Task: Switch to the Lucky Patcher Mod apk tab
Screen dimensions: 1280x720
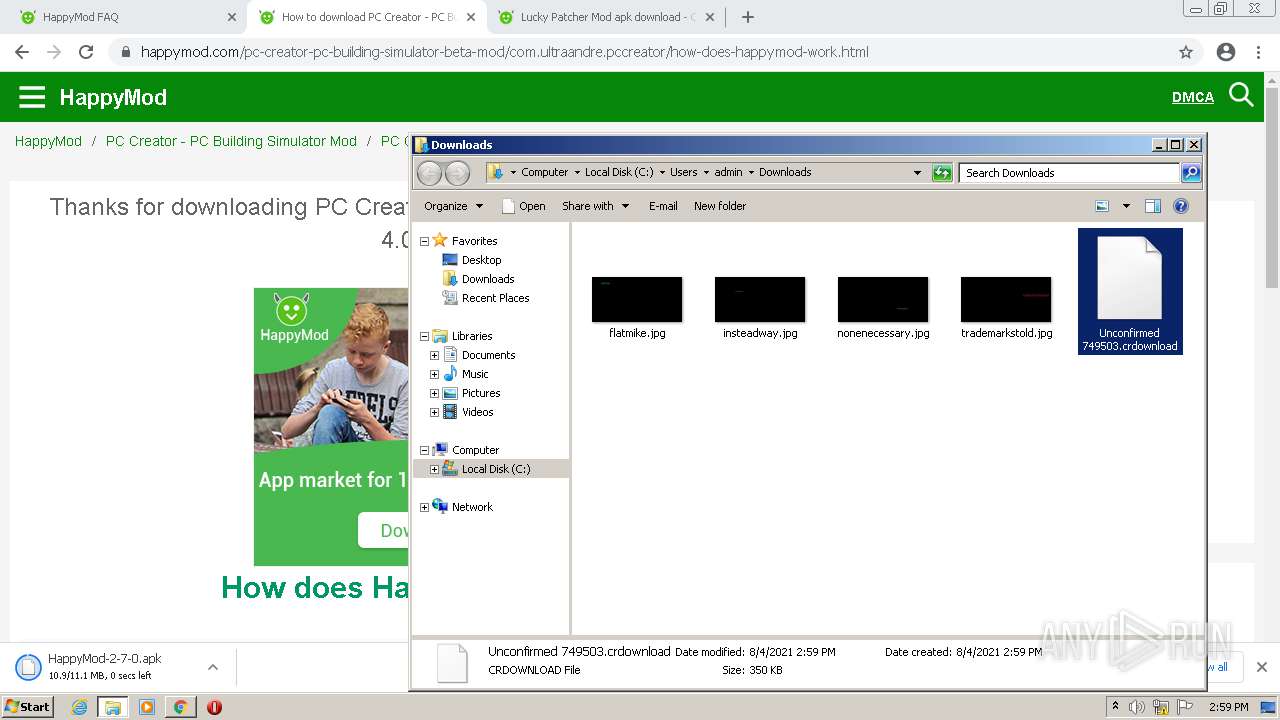Action: (604, 17)
